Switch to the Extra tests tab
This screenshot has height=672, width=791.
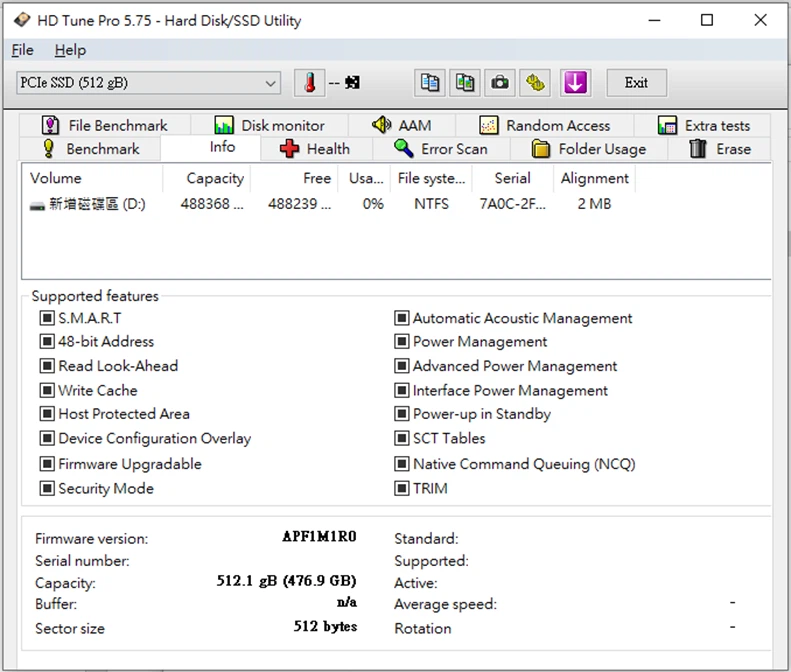[703, 125]
